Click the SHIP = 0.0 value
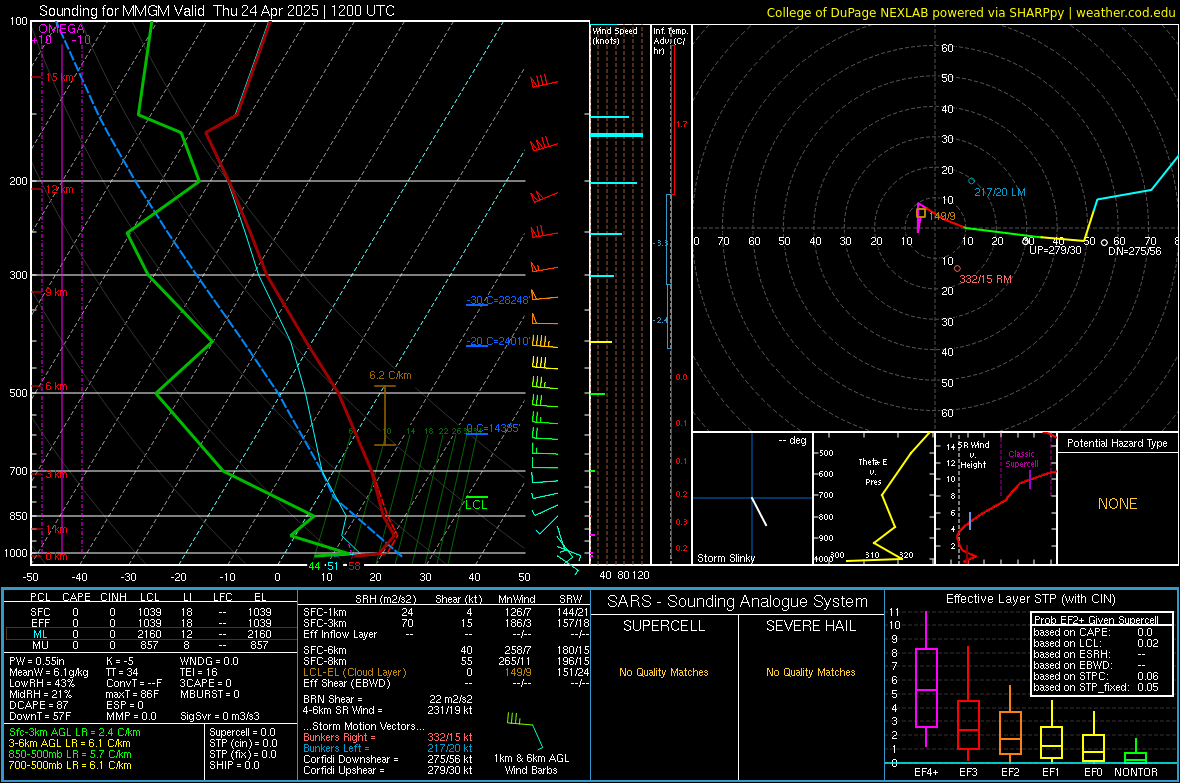 [234, 765]
